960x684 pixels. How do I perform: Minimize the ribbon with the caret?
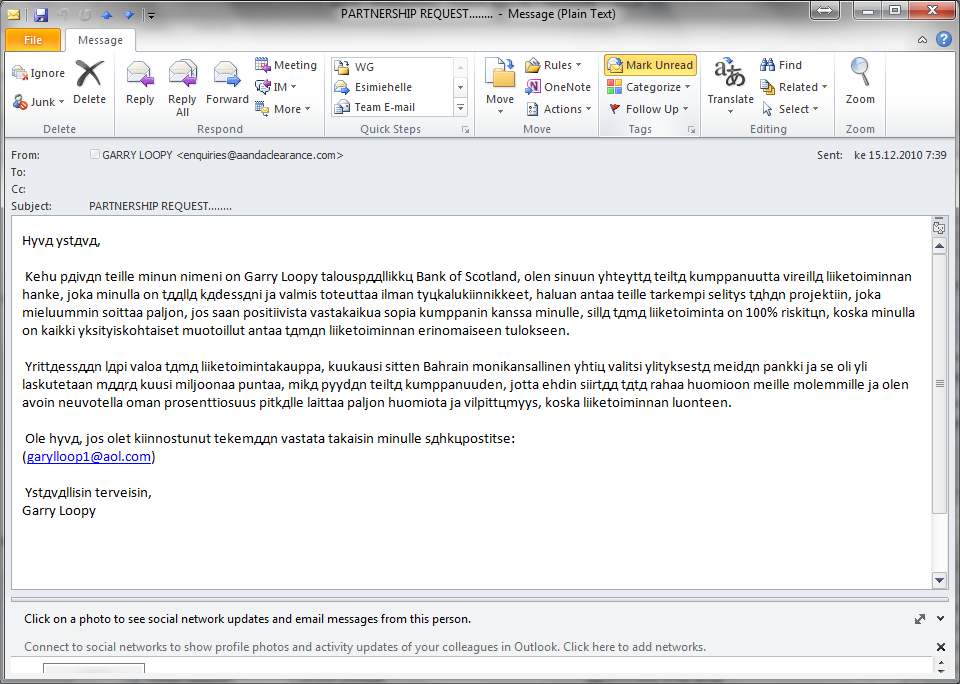tap(922, 40)
